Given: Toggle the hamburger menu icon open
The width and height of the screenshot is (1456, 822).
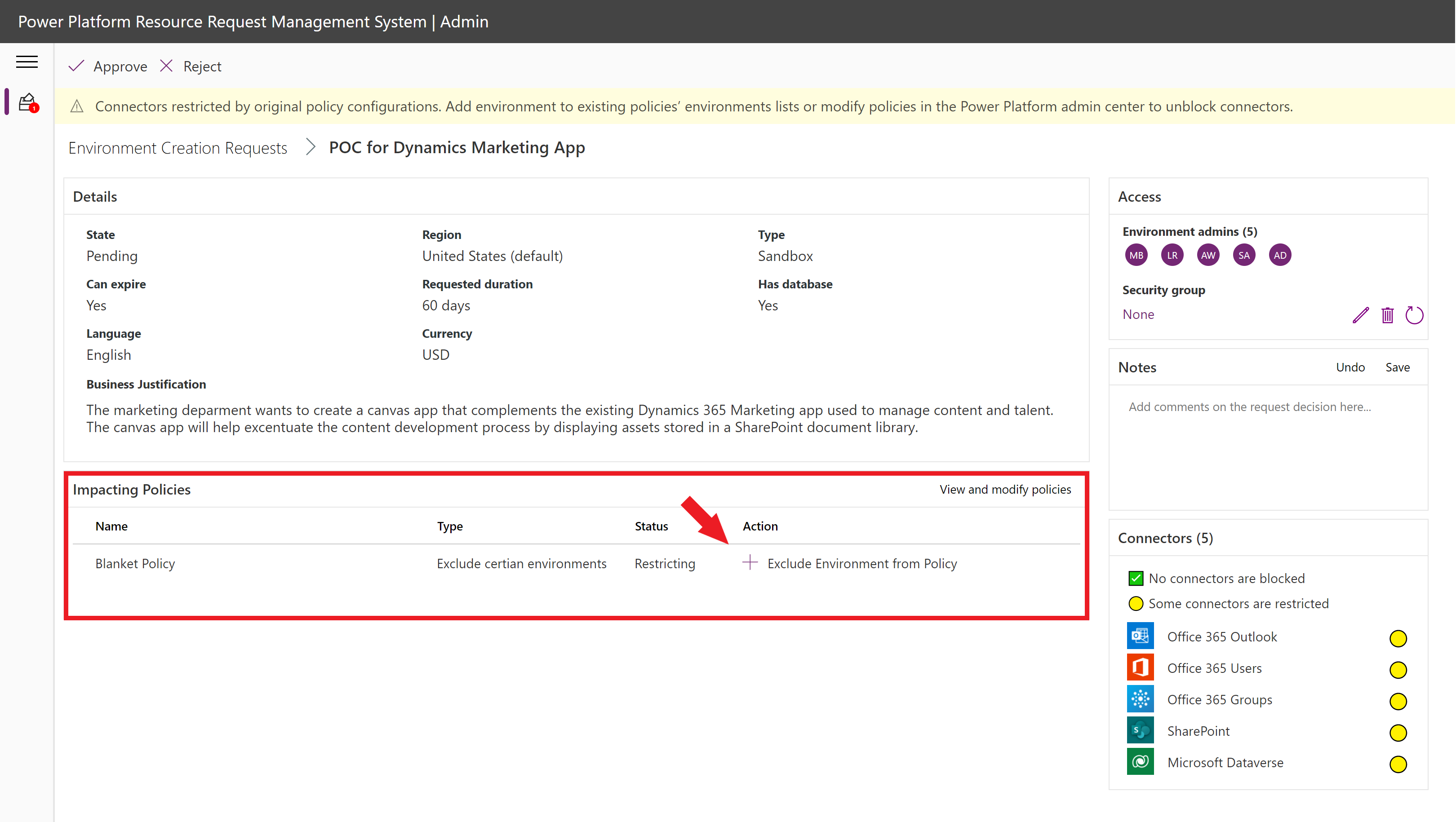Looking at the screenshot, I should 27,61.
